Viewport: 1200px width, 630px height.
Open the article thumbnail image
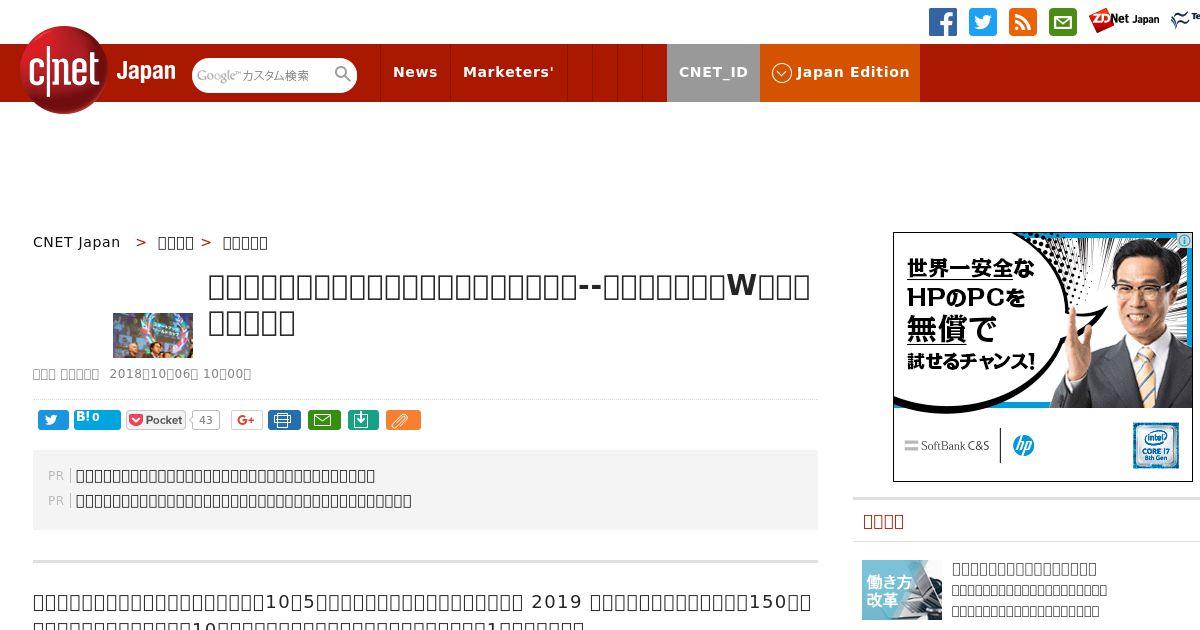pos(153,335)
